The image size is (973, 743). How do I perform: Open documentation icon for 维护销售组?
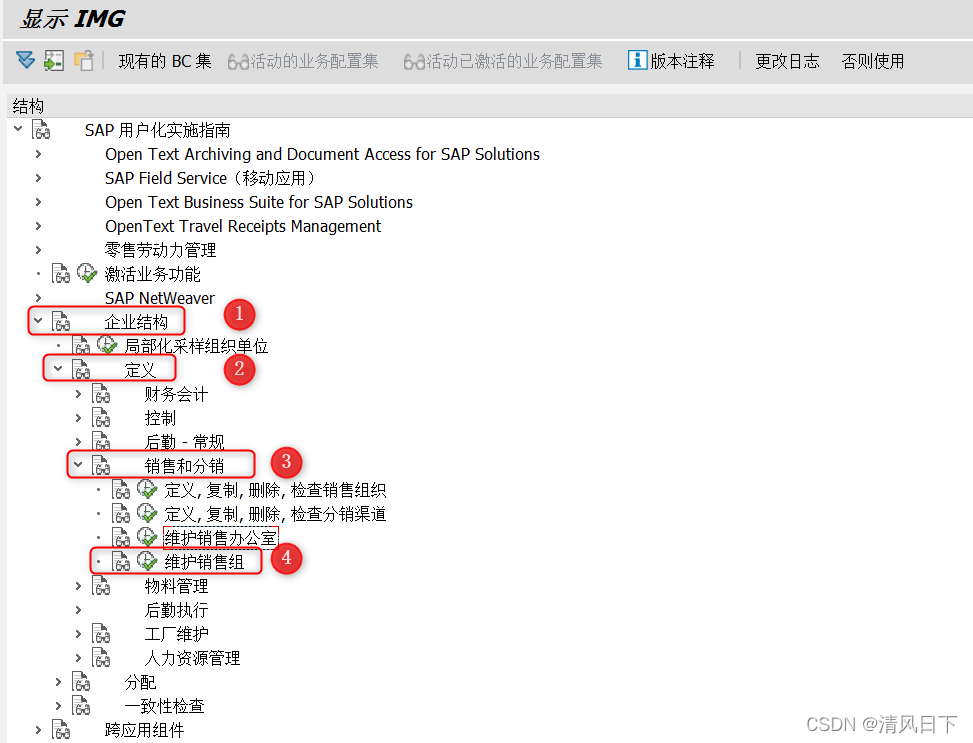pos(121,562)
